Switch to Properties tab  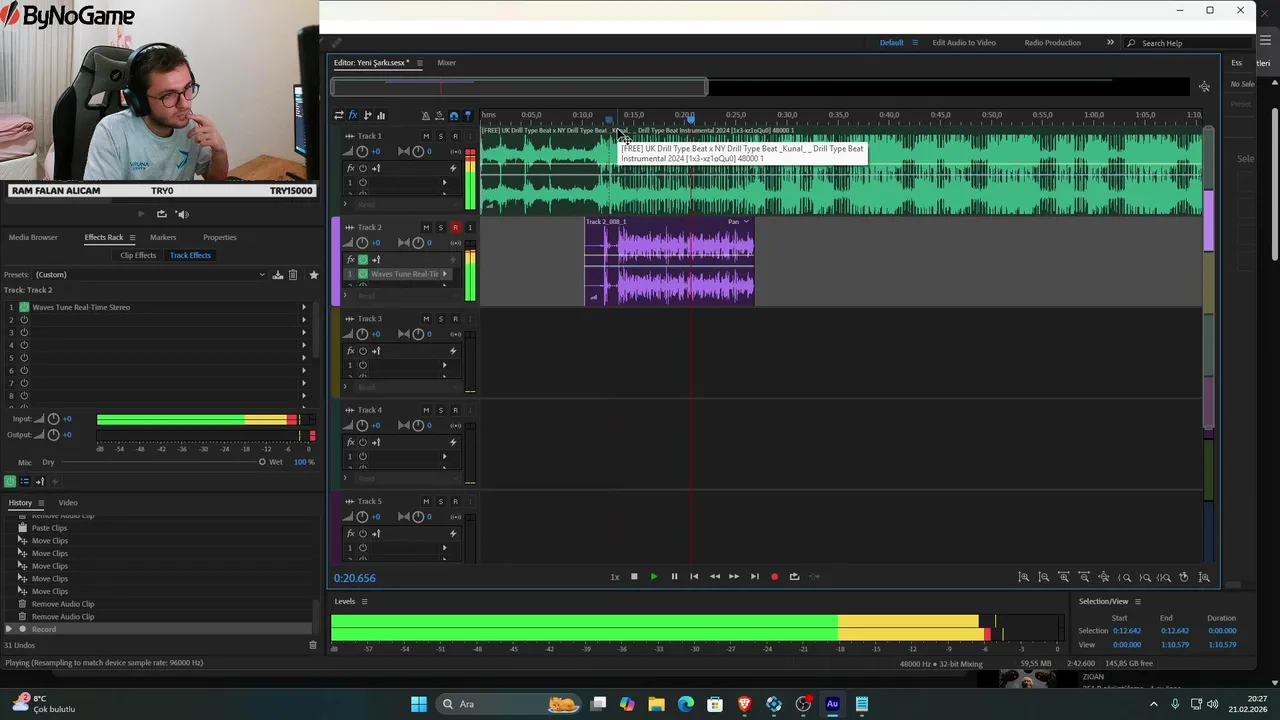220,238
